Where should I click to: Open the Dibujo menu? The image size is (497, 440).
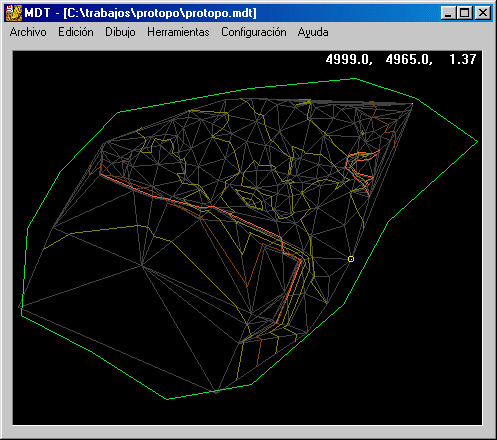(120, 32)
